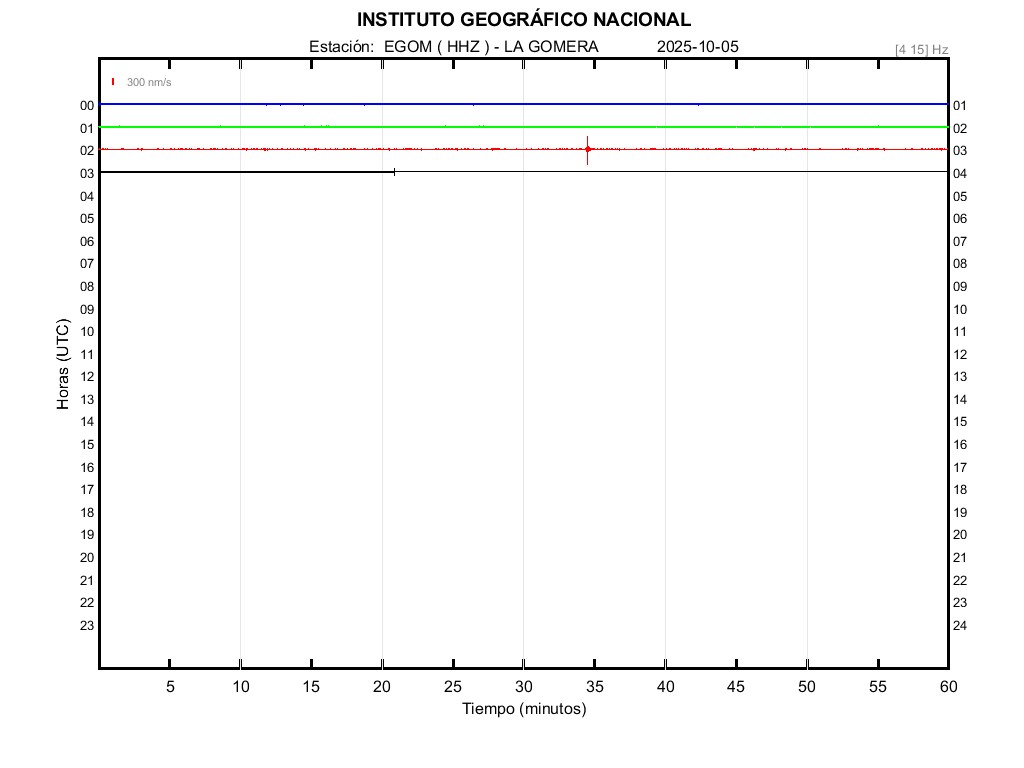Click the end tick of the black trace
This screenshot has width=1024, height=768.
(394, 172)
